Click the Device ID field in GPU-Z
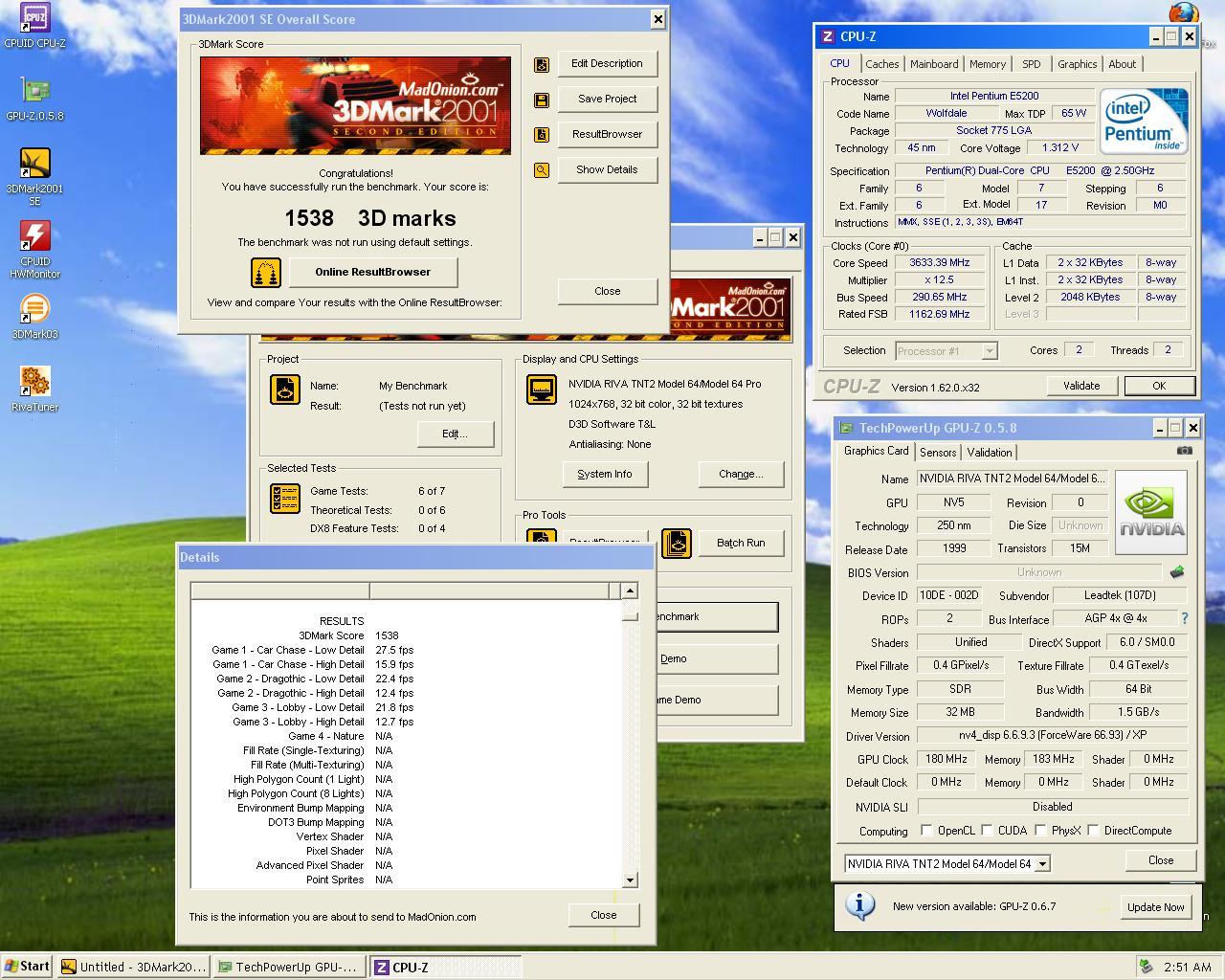The image size is (1225, 980). click(x=948, y=595)
